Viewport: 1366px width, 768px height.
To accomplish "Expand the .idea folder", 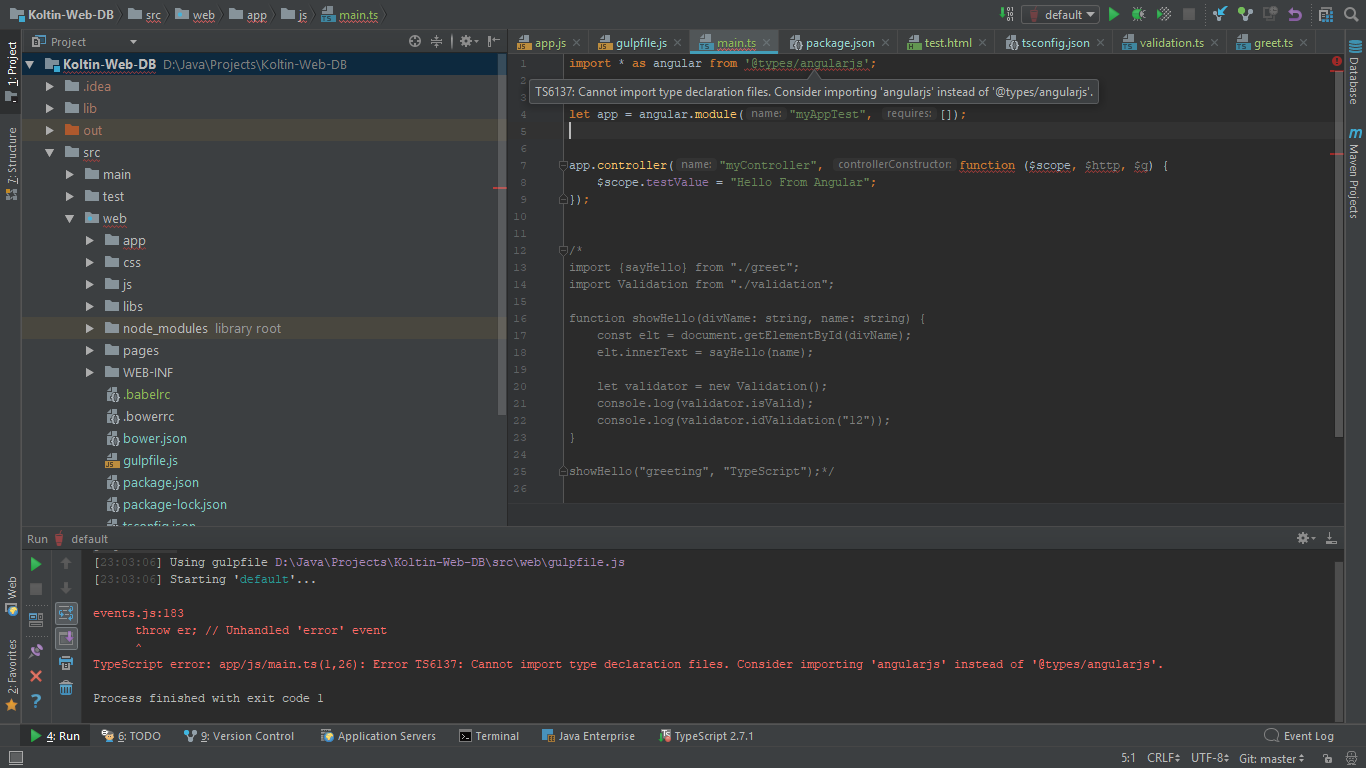I will 50,86.
